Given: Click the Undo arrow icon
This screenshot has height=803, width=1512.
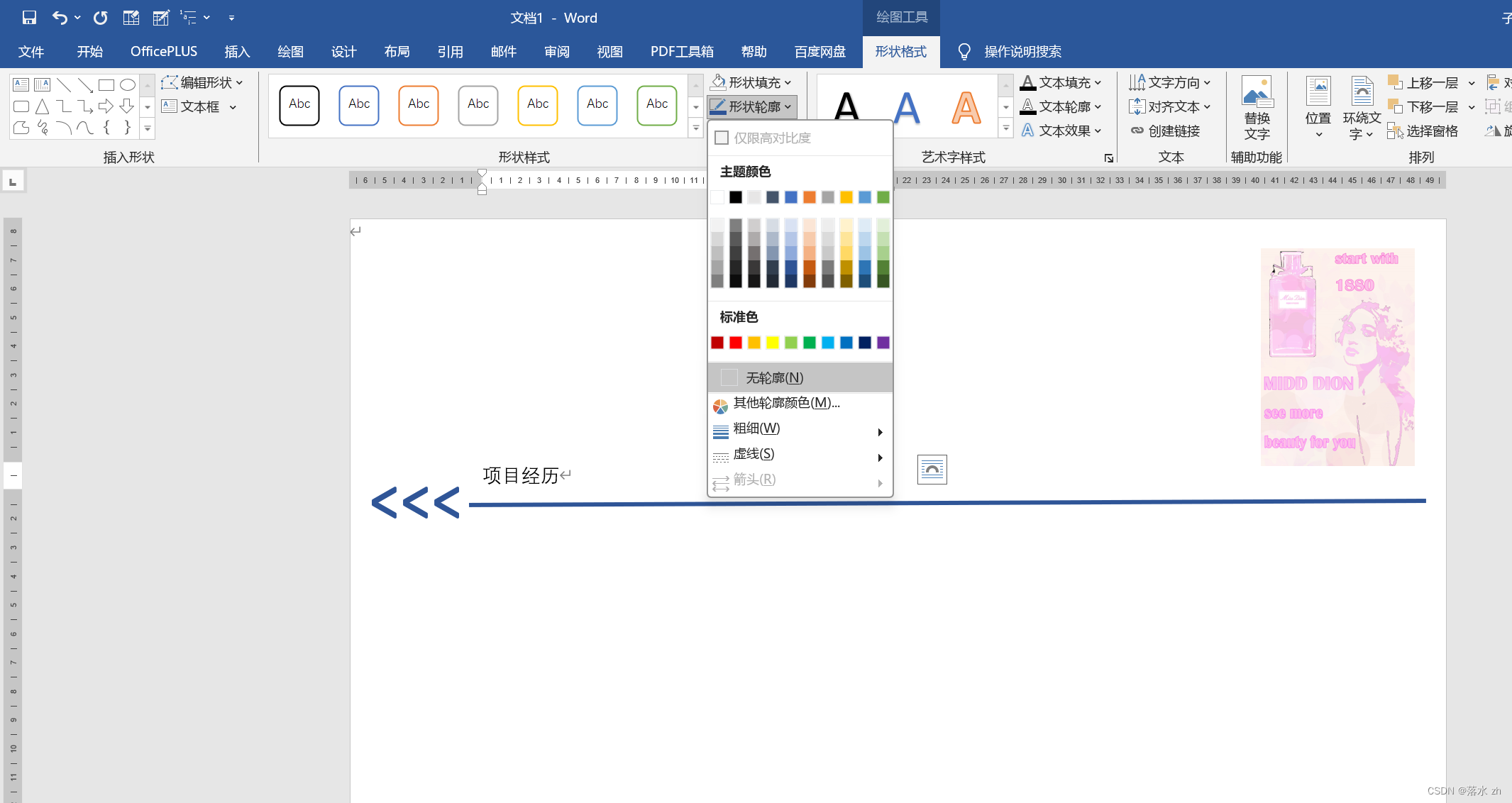Looking at the screenshot, I should (60, 18).
